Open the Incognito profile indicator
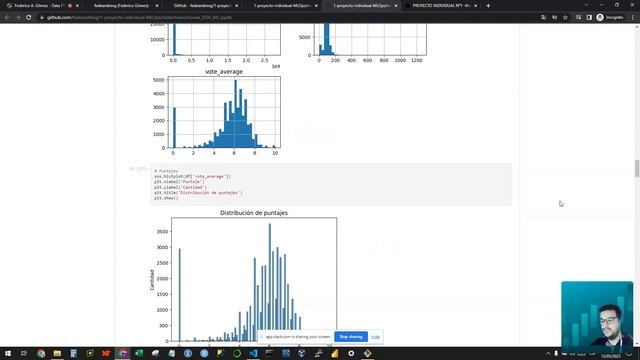This screenshot has height=360, width=640. [610, 18]
